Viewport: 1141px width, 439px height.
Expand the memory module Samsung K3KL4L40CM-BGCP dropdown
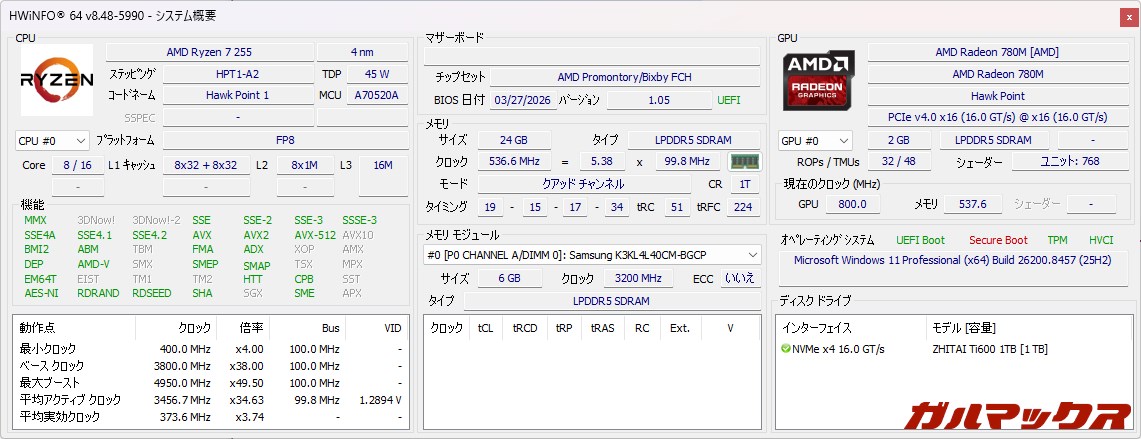[x=592, y=255]
